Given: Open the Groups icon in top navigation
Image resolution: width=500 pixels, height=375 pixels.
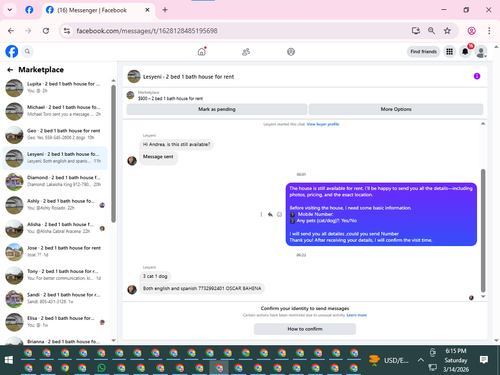Looking at the screenshot, I should tap(291, 52).
